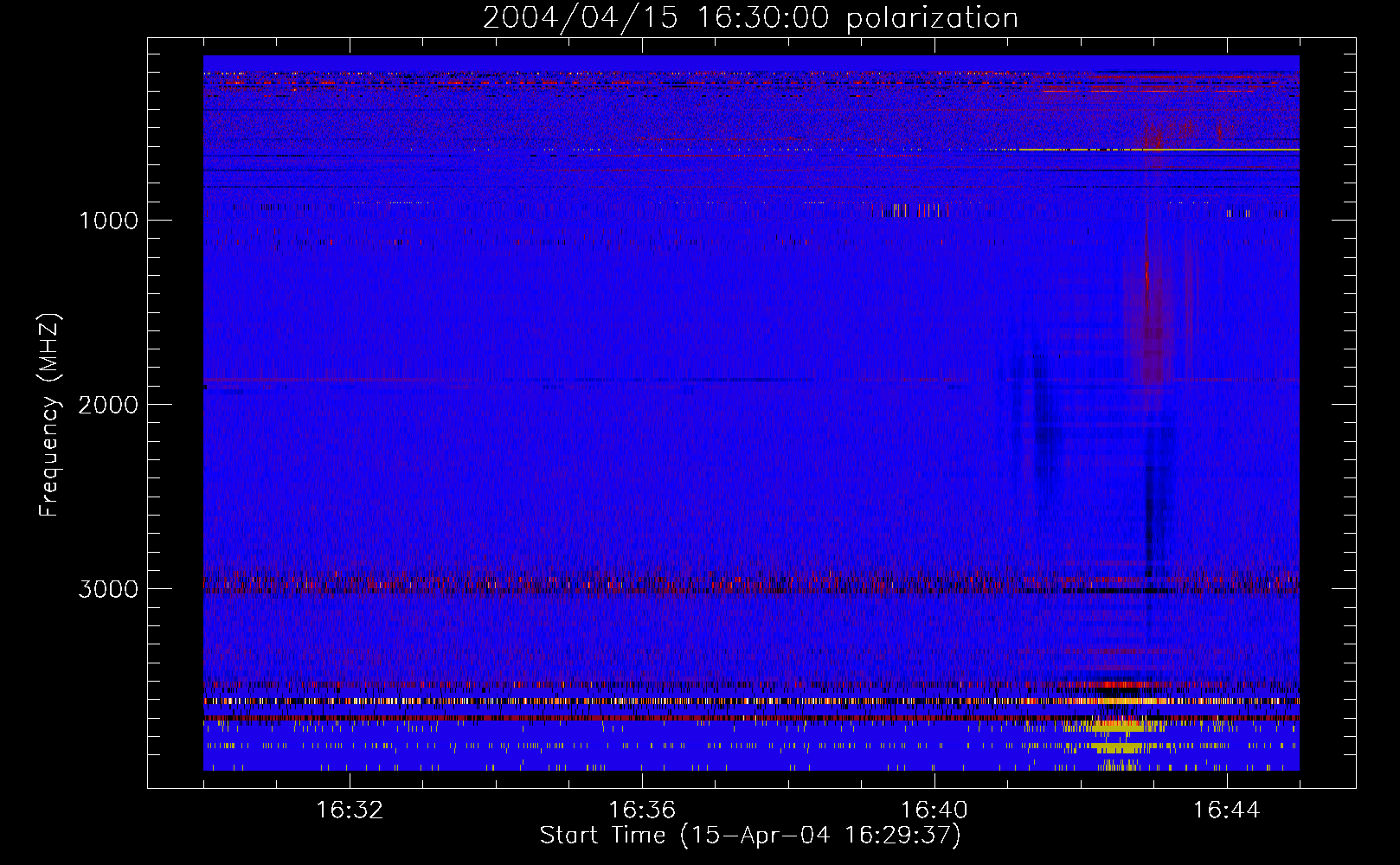Click the plot title '2004/04/15 16:30:00 polarization'
Image resolution: width=1400 pixels, height=865 pixels.
click(x=750, y=18)
